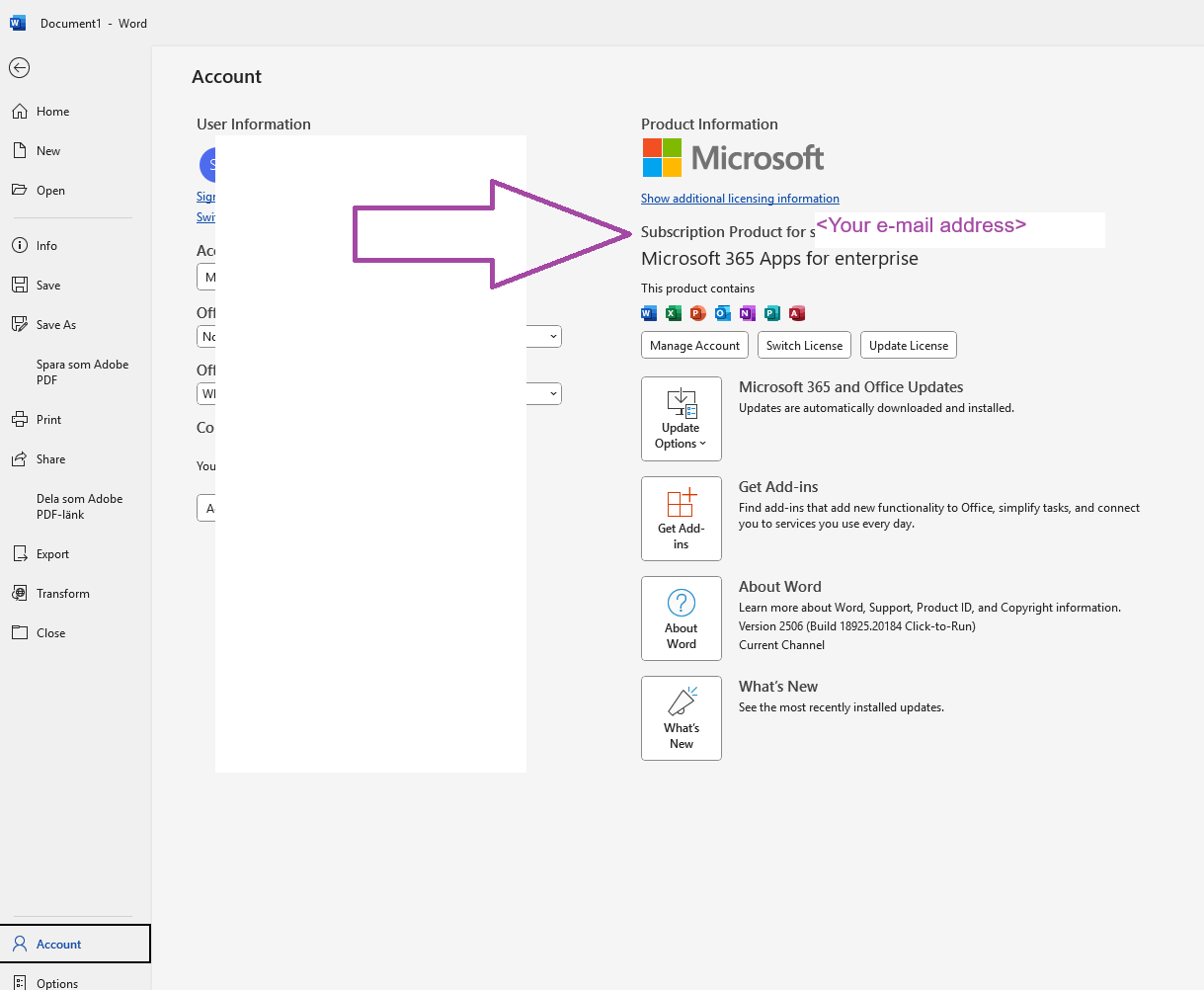Click the Print printer icon

tap(19, 419)
